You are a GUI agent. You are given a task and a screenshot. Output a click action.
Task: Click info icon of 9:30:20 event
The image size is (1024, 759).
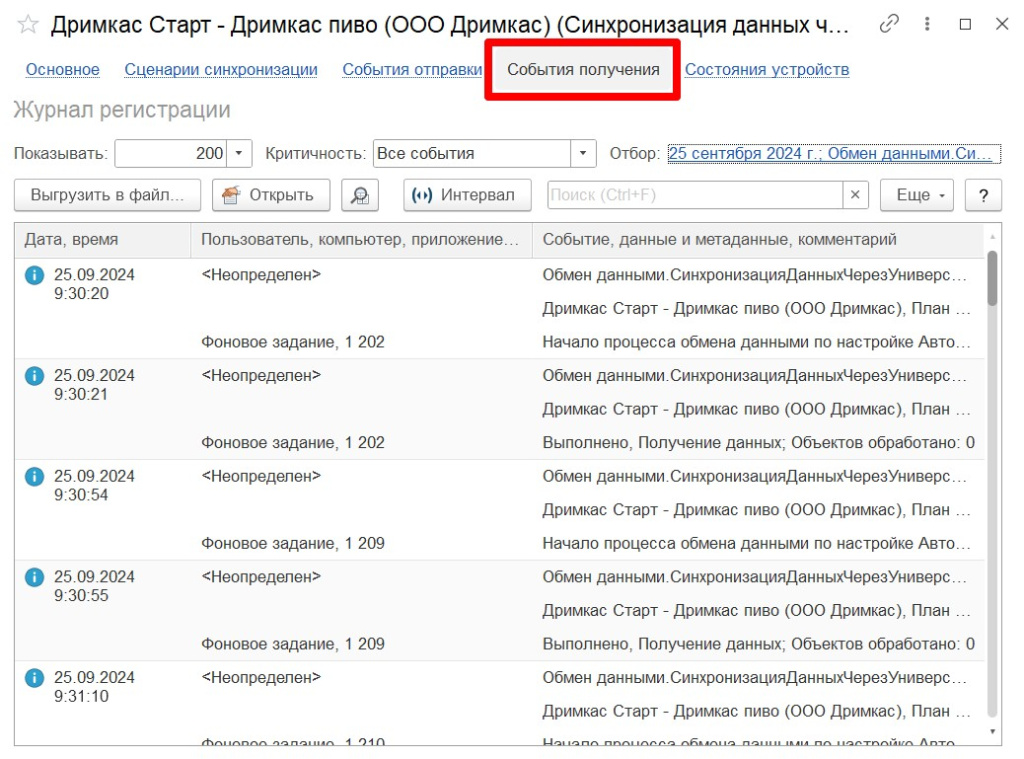pos(34,275)
